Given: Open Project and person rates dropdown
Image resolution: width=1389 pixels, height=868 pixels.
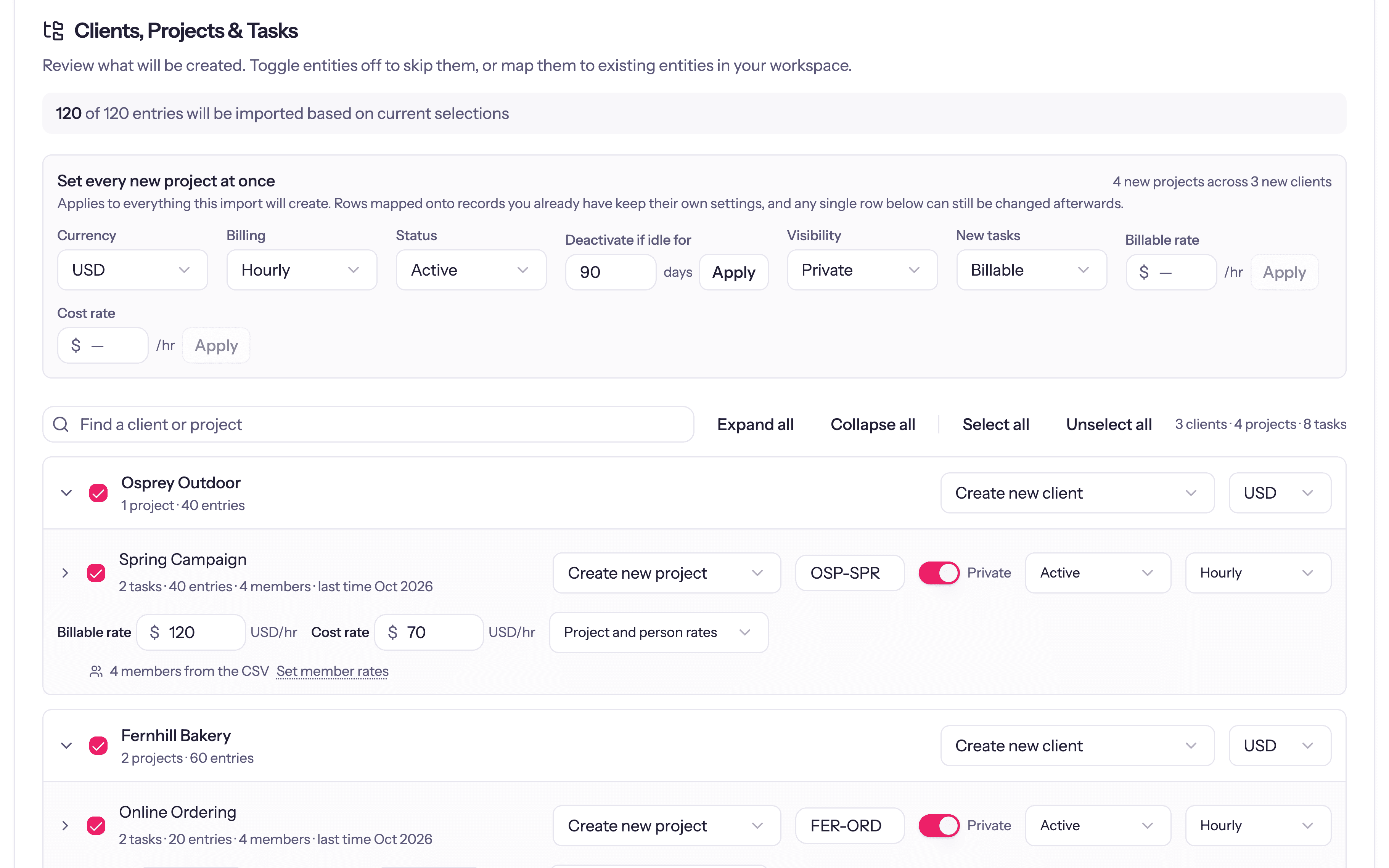Looking at the screenshot, I should point(659,632).
